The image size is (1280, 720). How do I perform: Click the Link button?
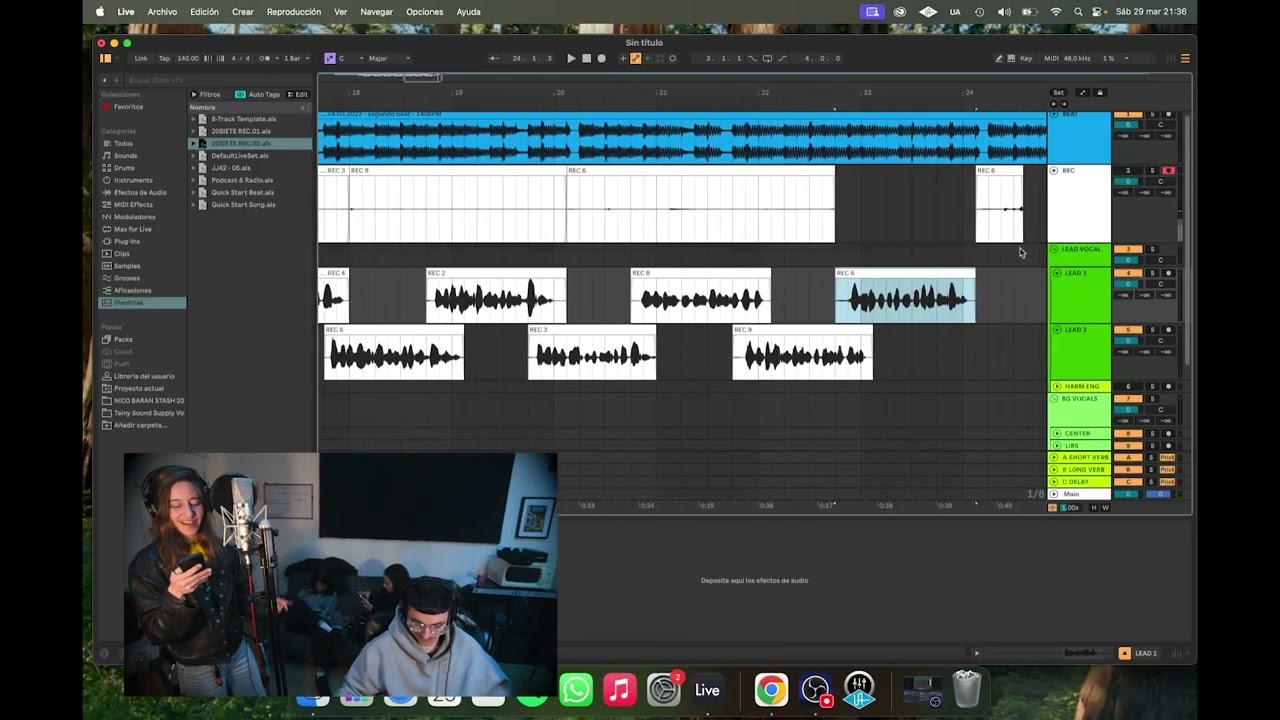(x=141, y=58)
